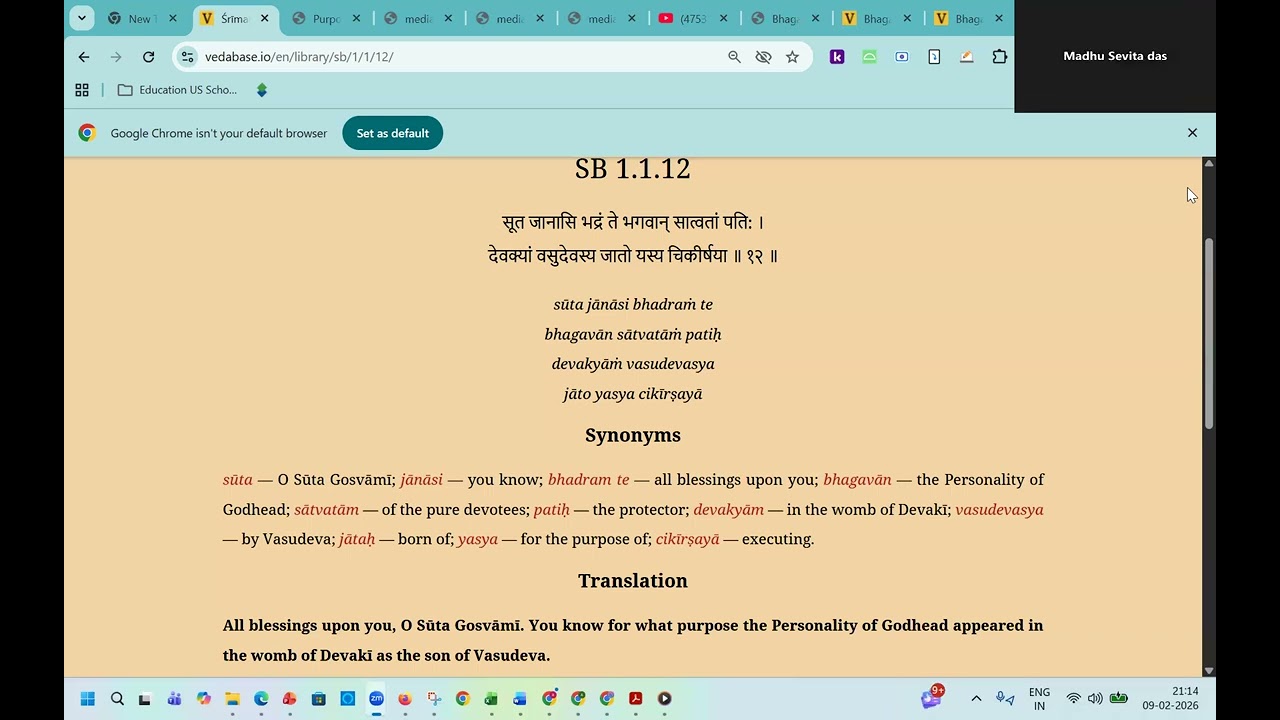
Task: Show hidden system tray icons chevron
Action: (x=976, y=699)
